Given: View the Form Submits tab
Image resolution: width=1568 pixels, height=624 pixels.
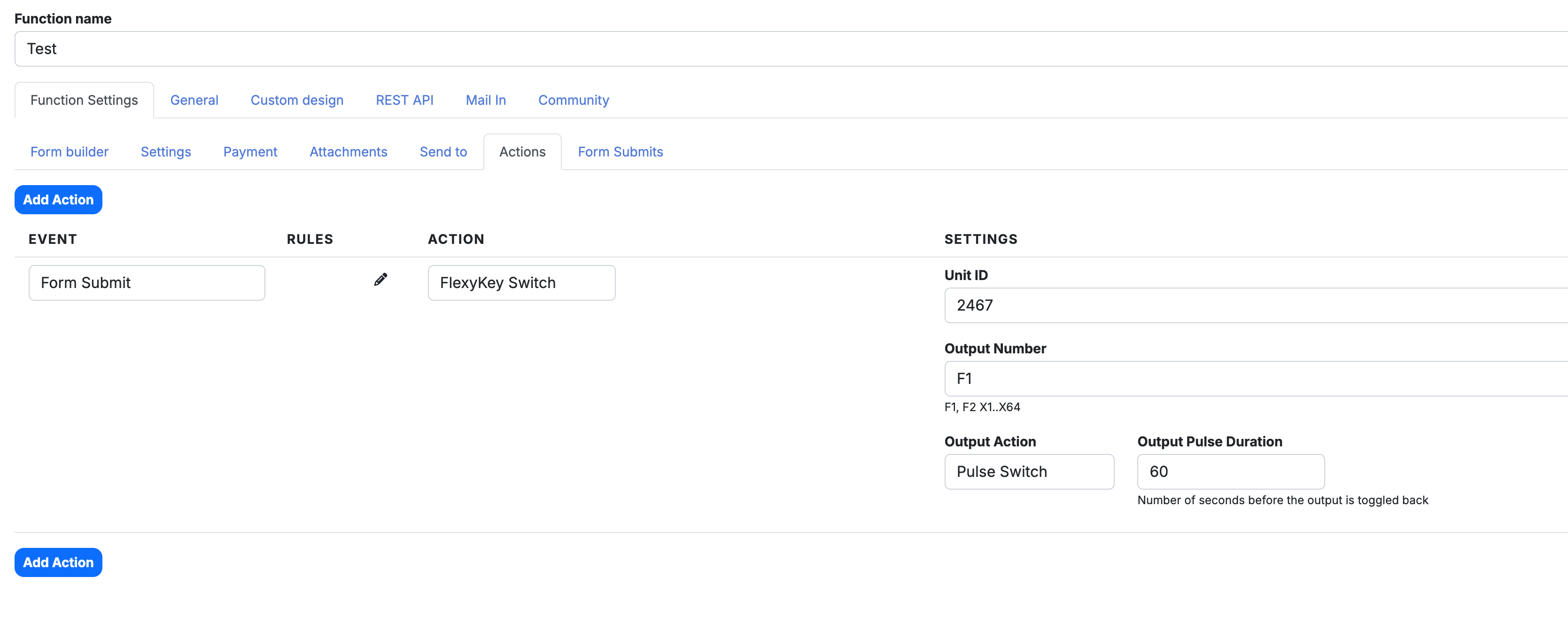Looking at the screenshot, I should coord(620,152).
